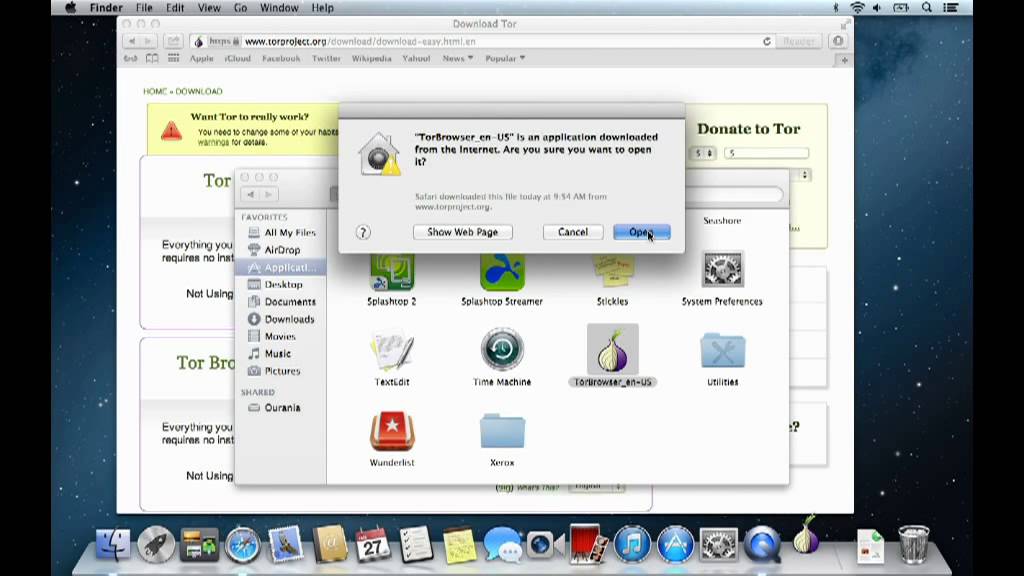Open the Mail stamp icon in Dock
The image size is (1024, 576).
pyautogui.click(x=286, y=545)
